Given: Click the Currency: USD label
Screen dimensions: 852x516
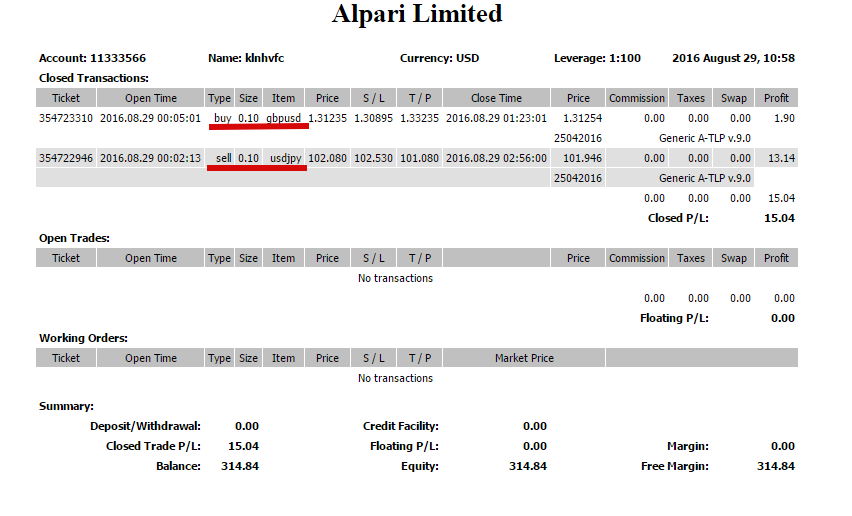Looking at the screenshot, I should [440, 58].
